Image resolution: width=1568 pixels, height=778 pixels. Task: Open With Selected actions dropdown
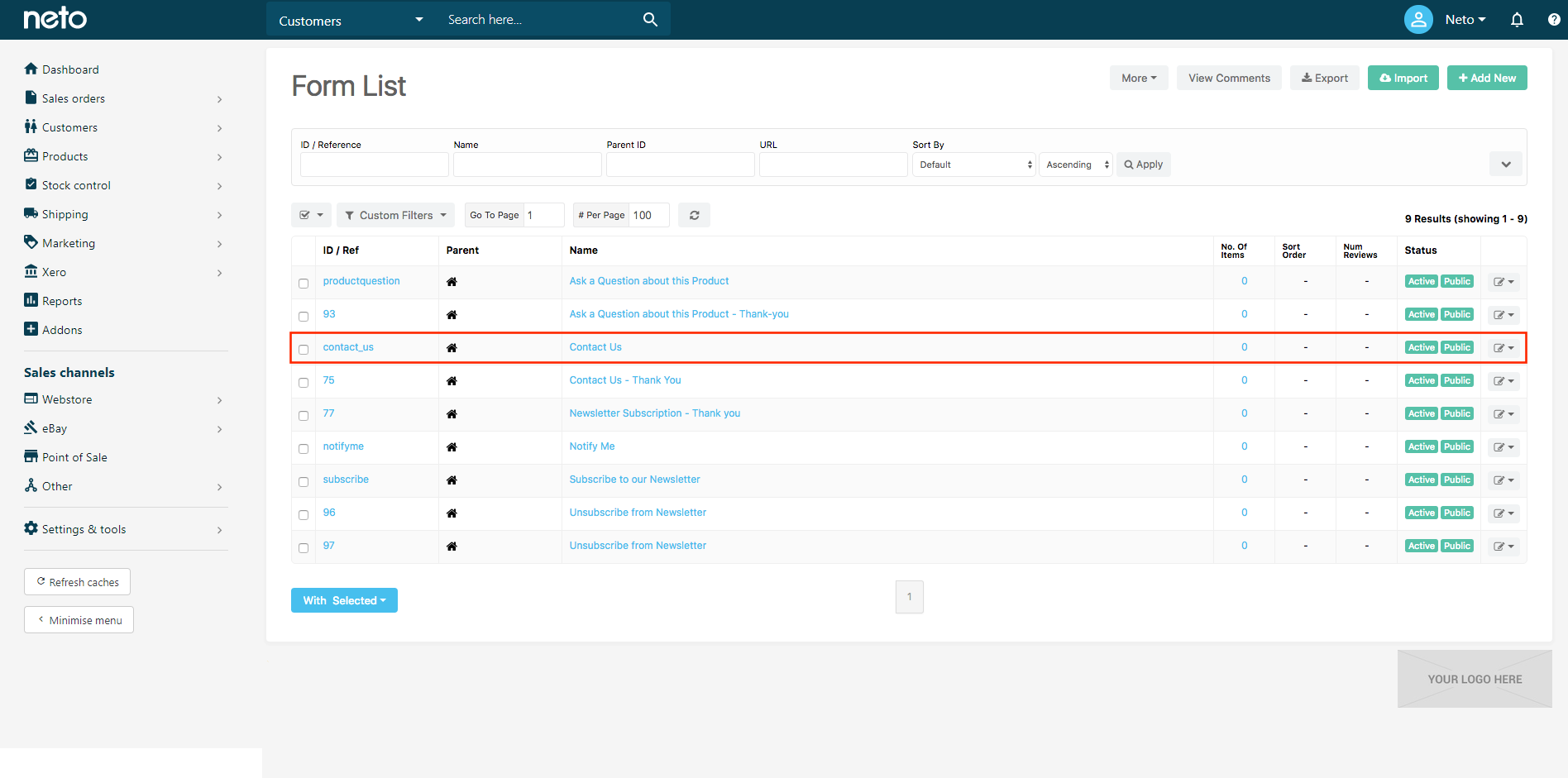(344, 600)
